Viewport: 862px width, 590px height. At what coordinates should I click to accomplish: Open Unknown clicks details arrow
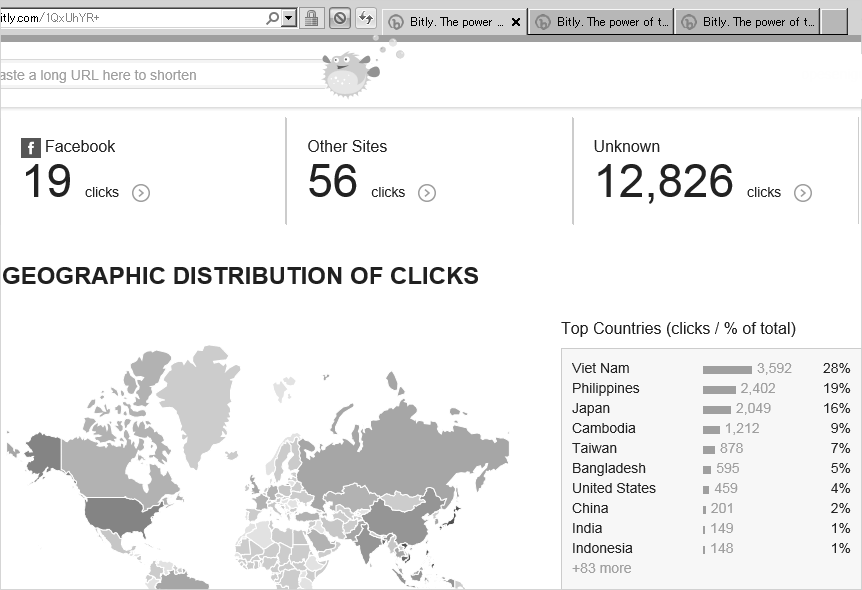(803, 193)
